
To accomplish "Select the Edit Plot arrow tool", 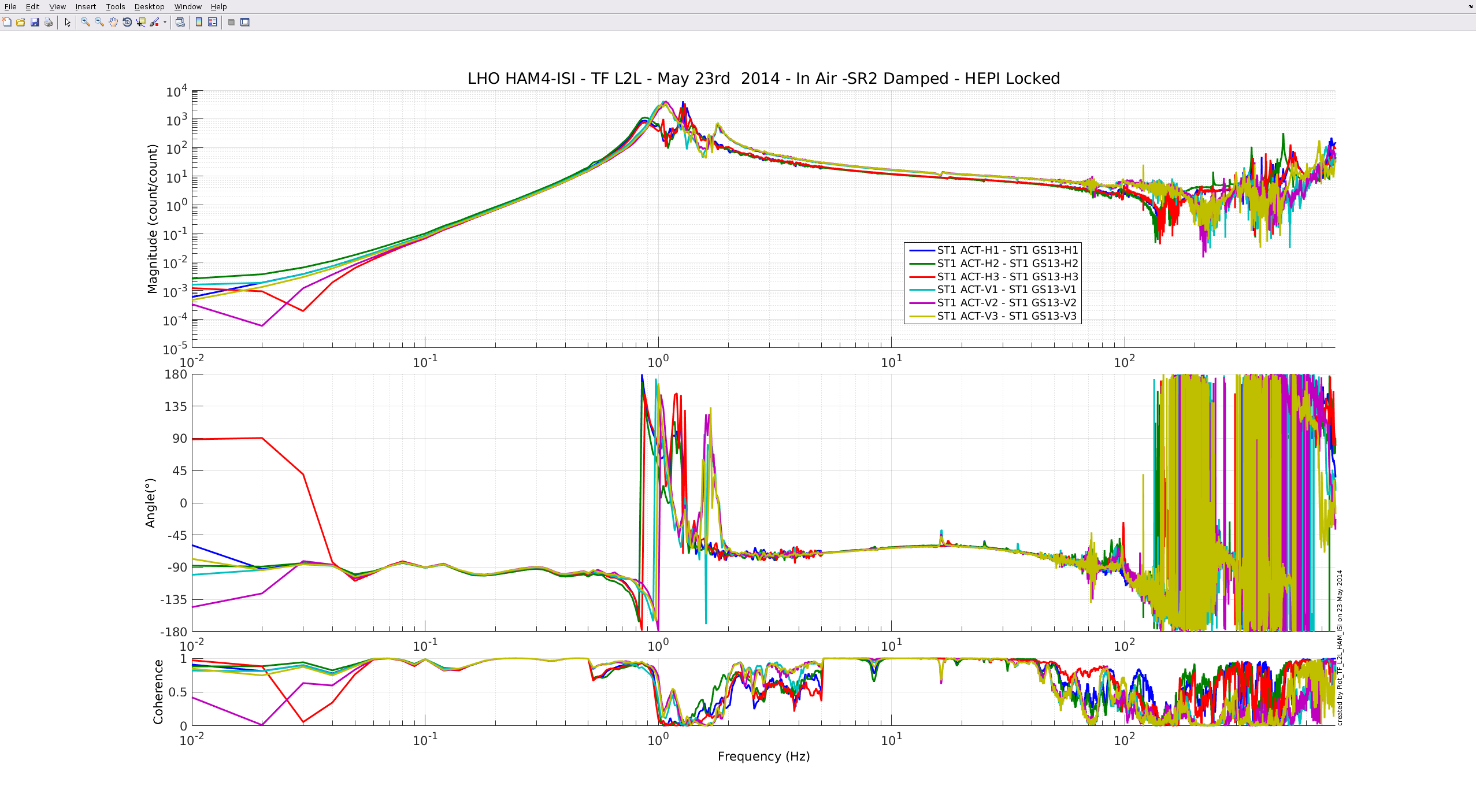I will 68,22.
